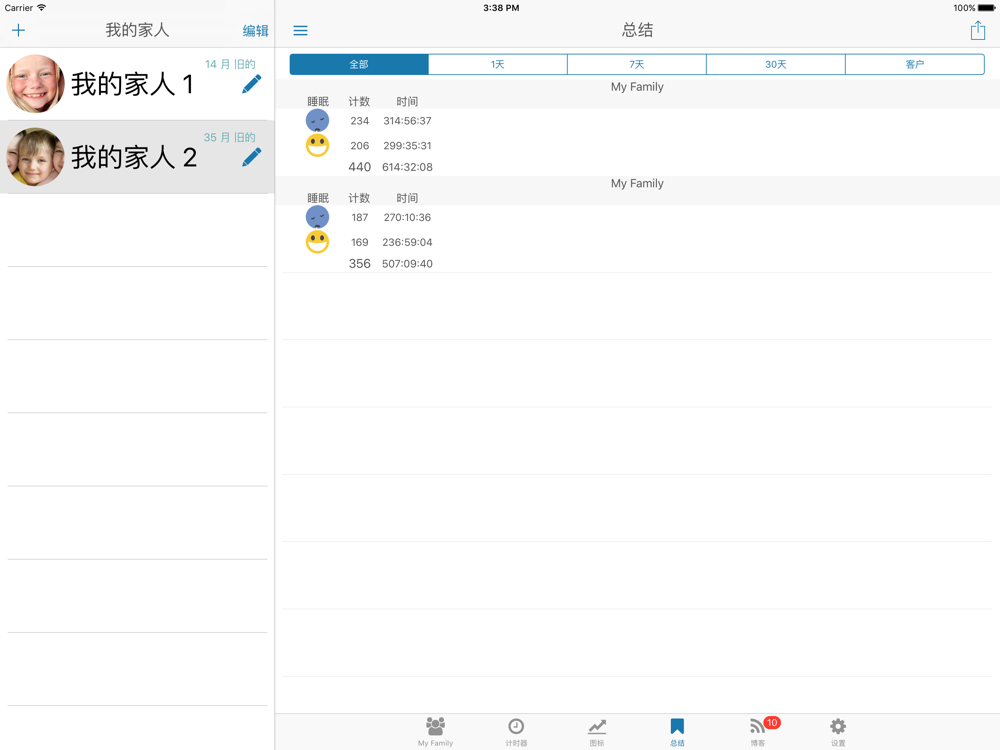Tap the 编辑 edit button
Image resolution: width=1000 pixels, height=750 pixels.
click(255, 31)
